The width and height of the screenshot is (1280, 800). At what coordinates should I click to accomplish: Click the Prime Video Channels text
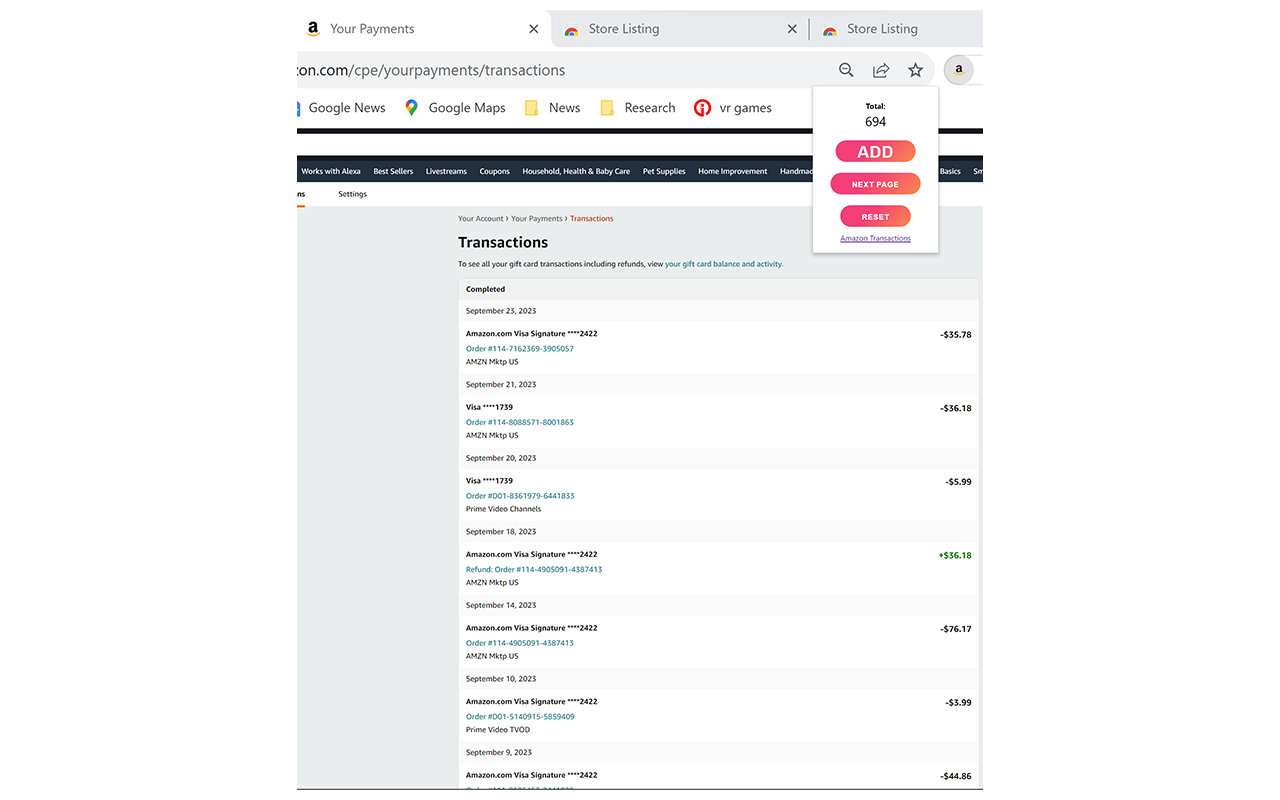coord(503,509)
